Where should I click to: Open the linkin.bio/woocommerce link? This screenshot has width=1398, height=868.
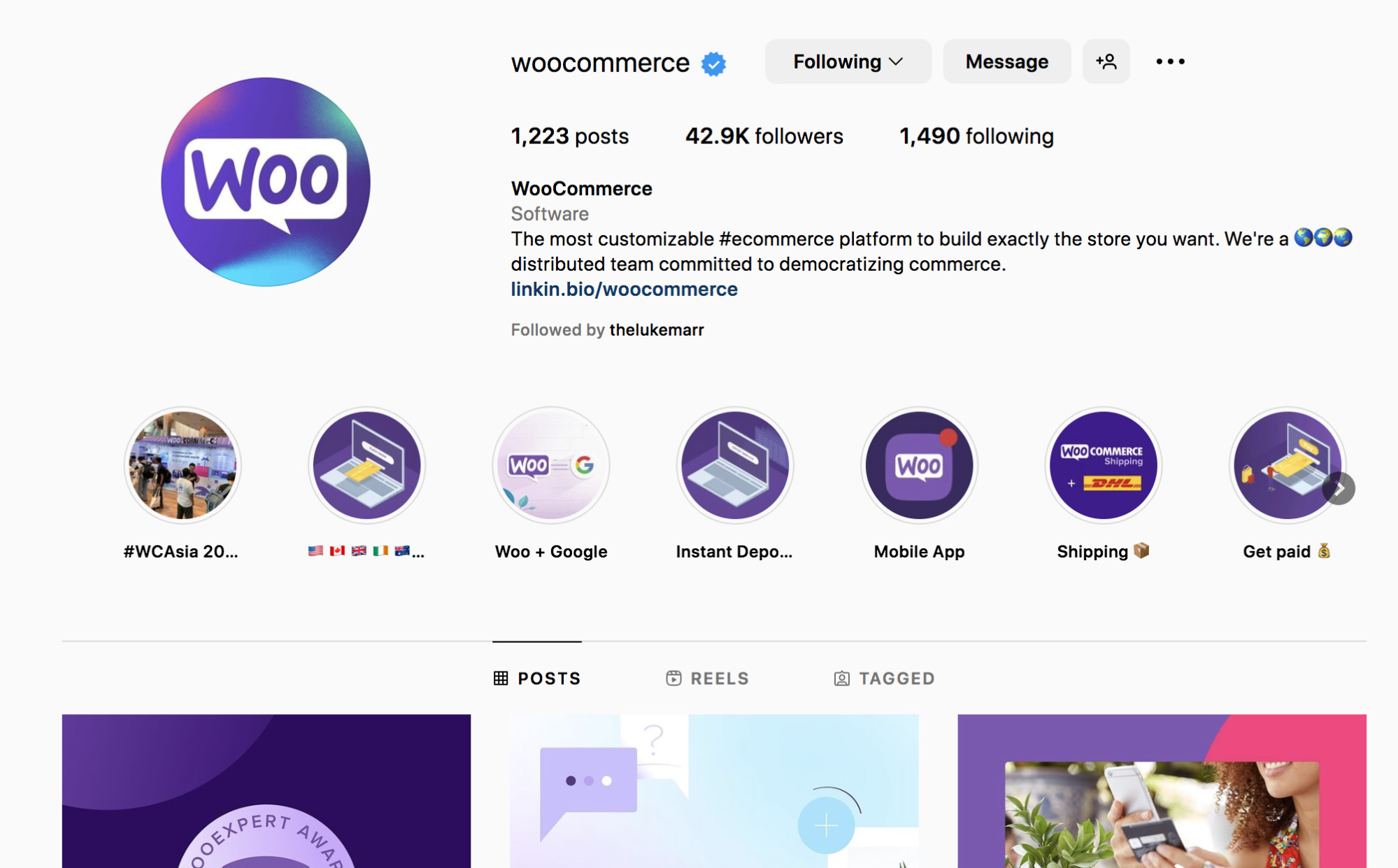pyautogui.click(x=622, y=290)
